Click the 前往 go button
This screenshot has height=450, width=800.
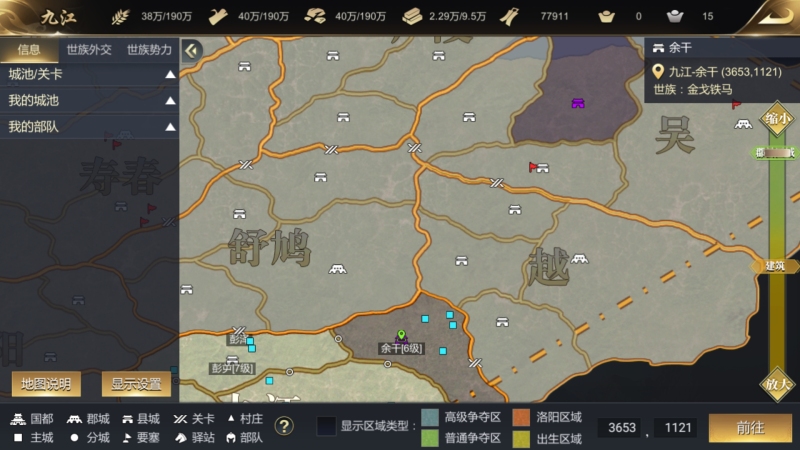pos(750,428)
